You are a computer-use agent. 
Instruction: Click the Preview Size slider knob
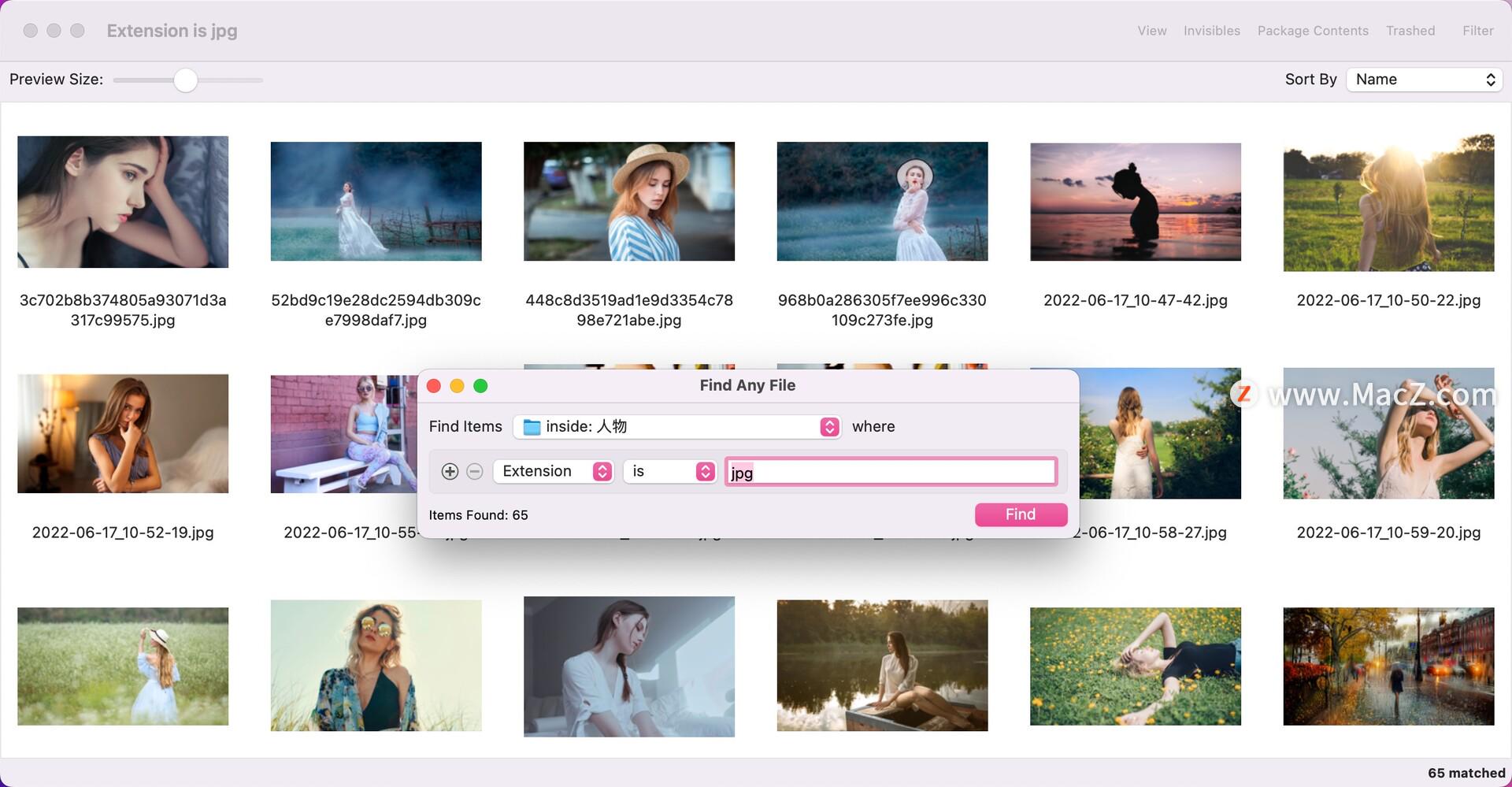coord(185,80)
